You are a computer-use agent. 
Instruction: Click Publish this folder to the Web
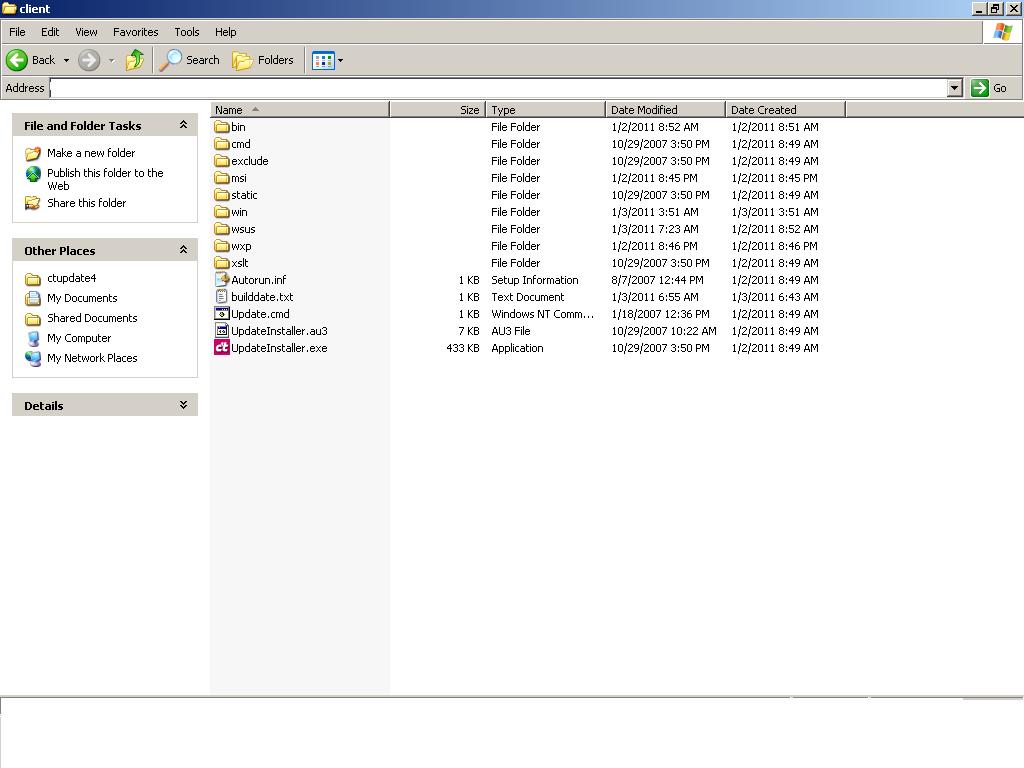pos(105,180)
